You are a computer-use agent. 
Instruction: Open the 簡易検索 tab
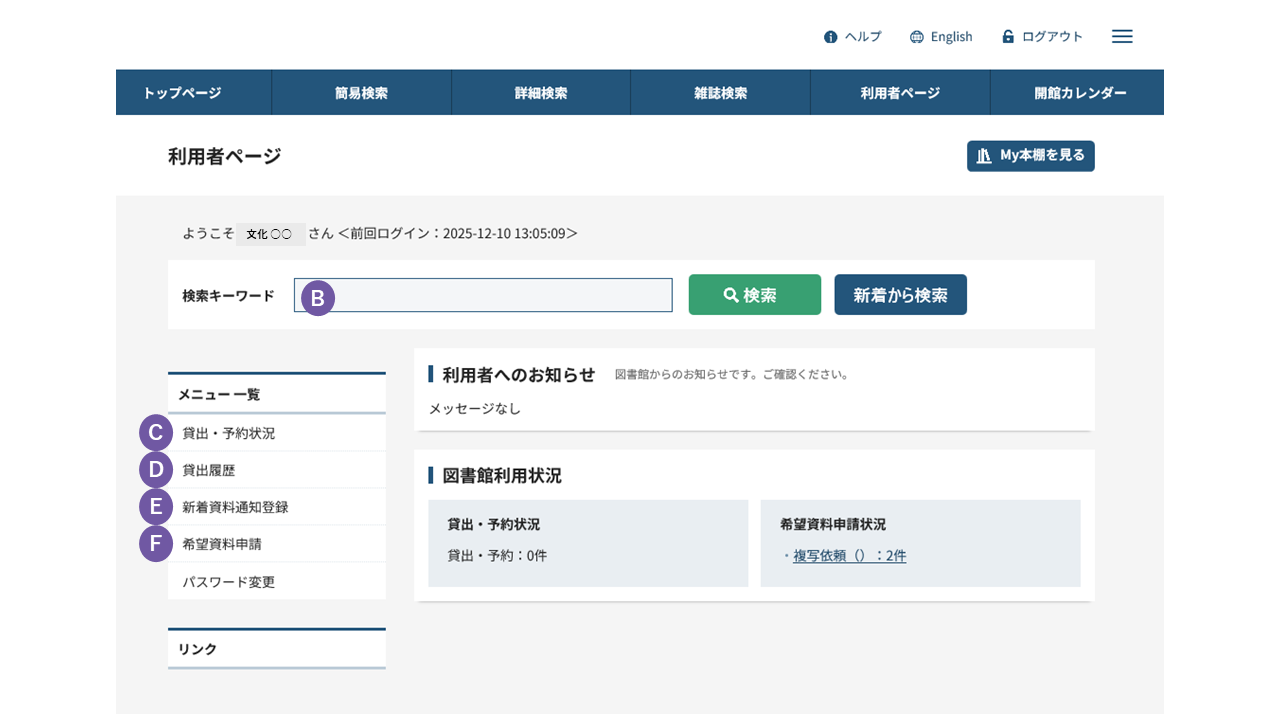pyautogui.click(x=361, y=93)
